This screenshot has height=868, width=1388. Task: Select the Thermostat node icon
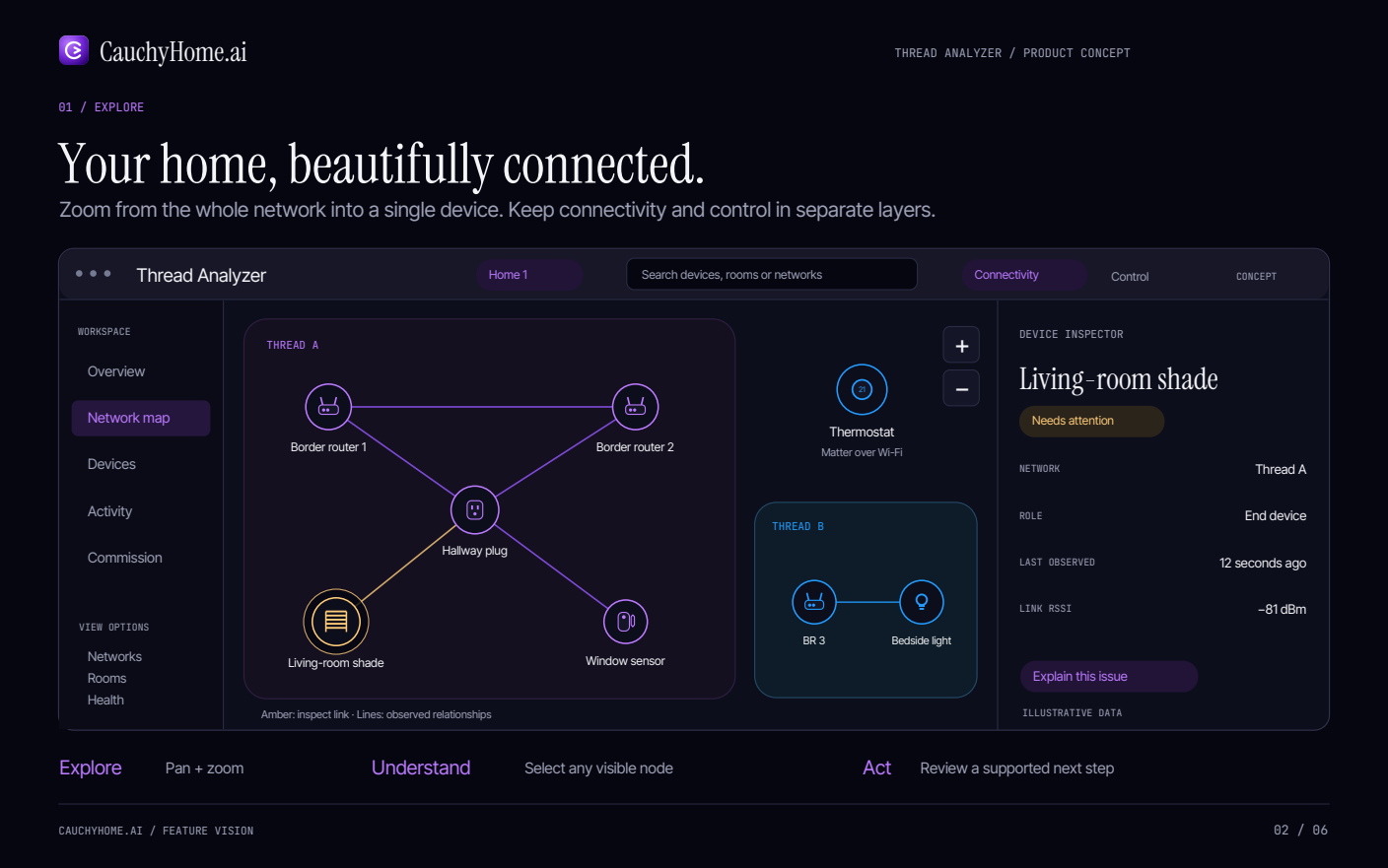[862, 389]
